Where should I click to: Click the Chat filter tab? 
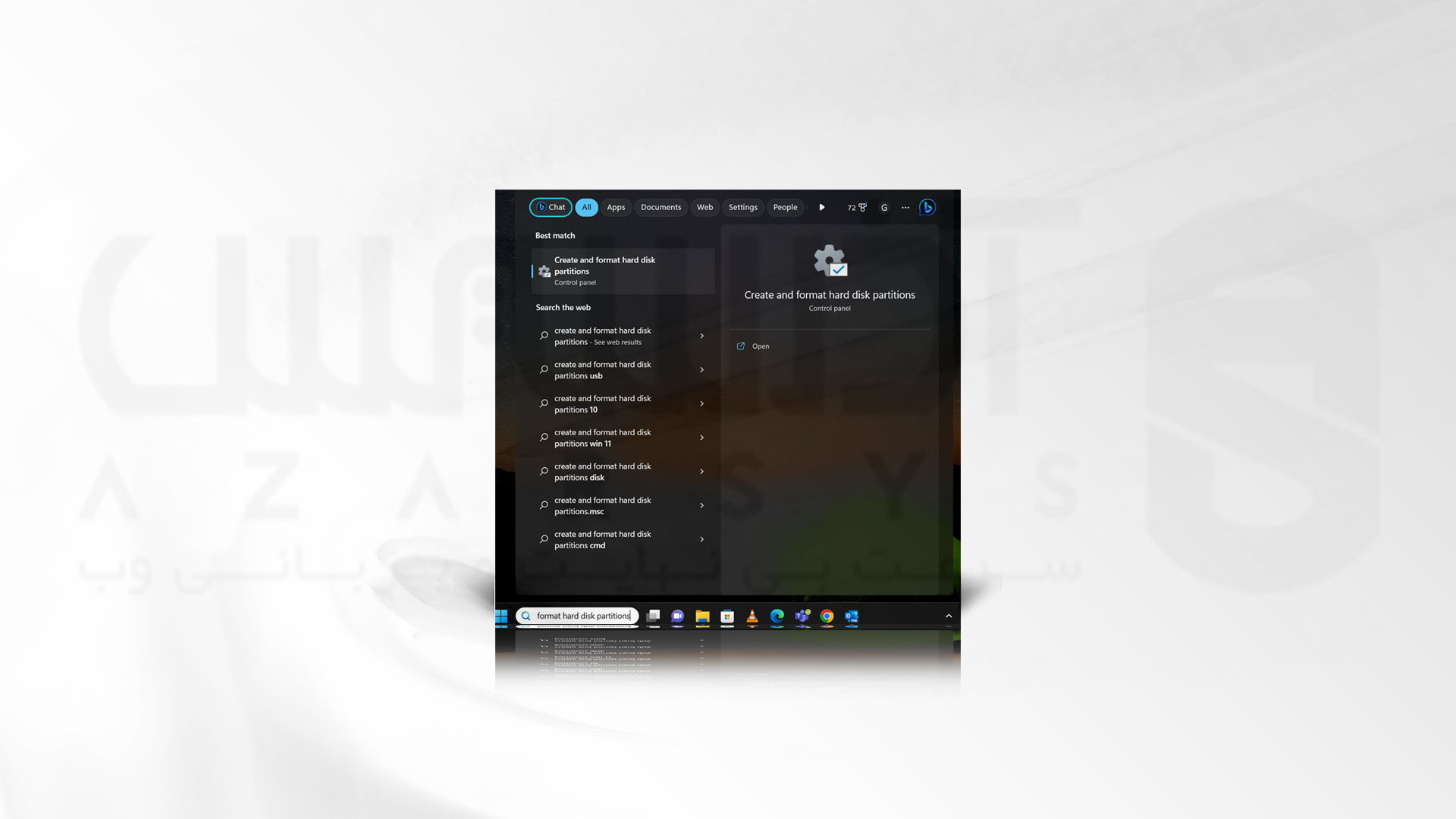pos(550,207)
